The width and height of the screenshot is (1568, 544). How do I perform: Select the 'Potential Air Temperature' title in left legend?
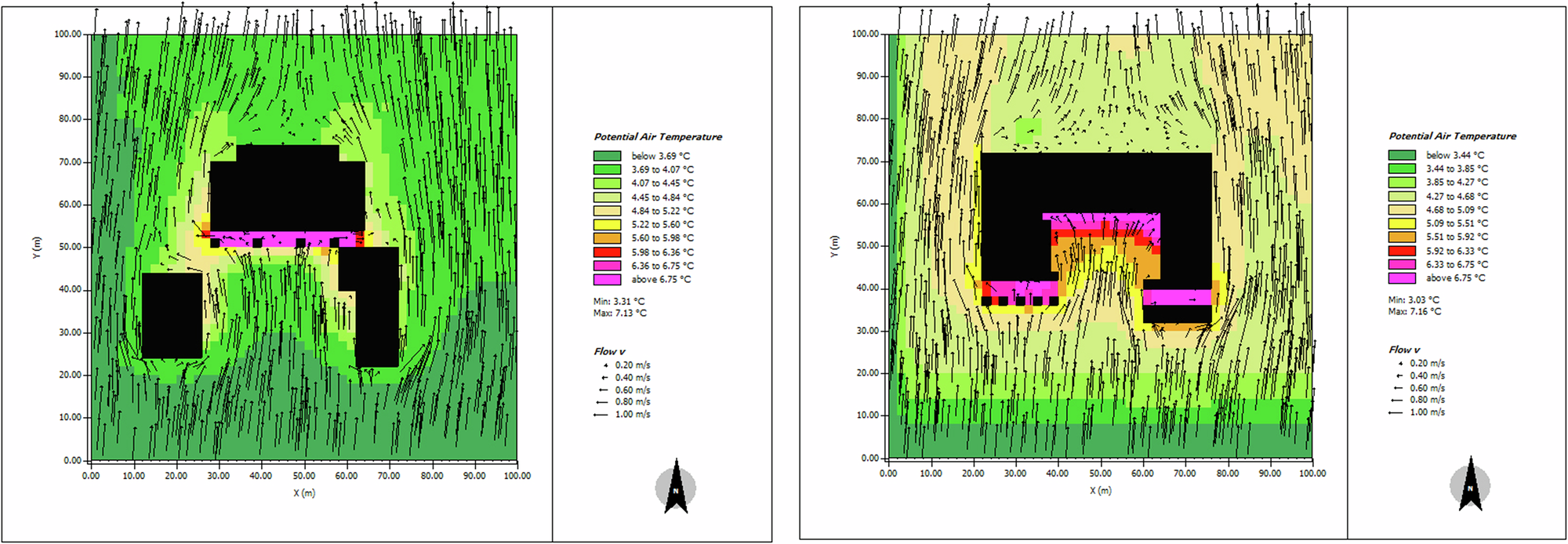pyautogui.click(x=658, y=136)
